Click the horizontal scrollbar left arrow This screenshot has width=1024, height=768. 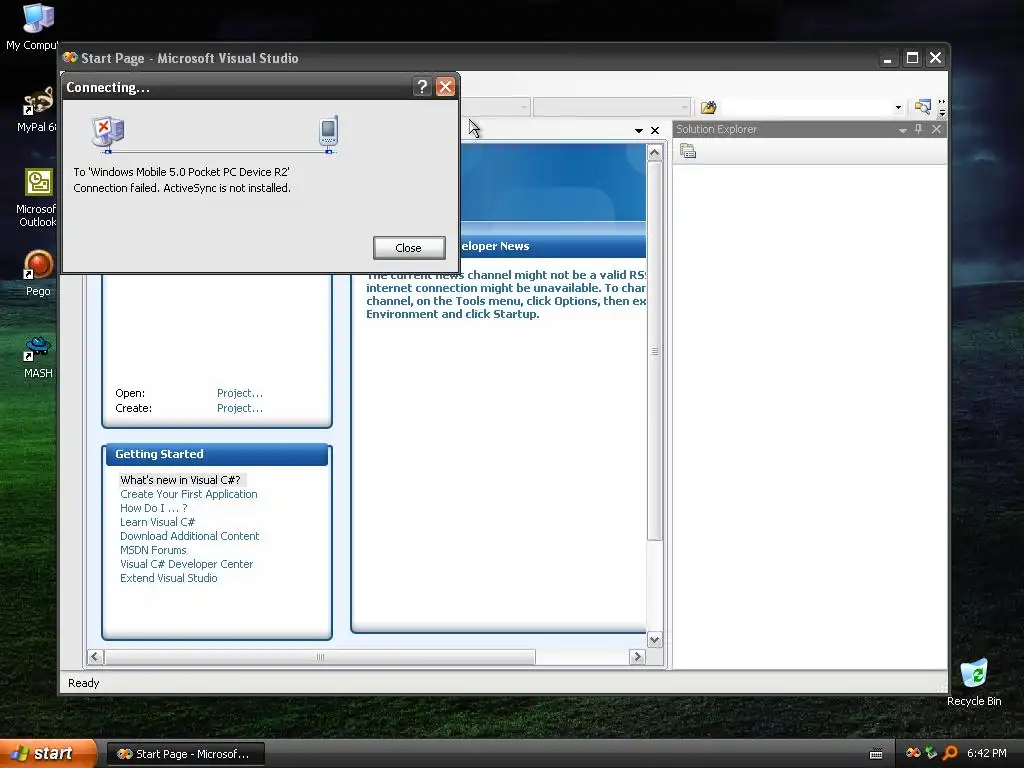pos(95,657)
